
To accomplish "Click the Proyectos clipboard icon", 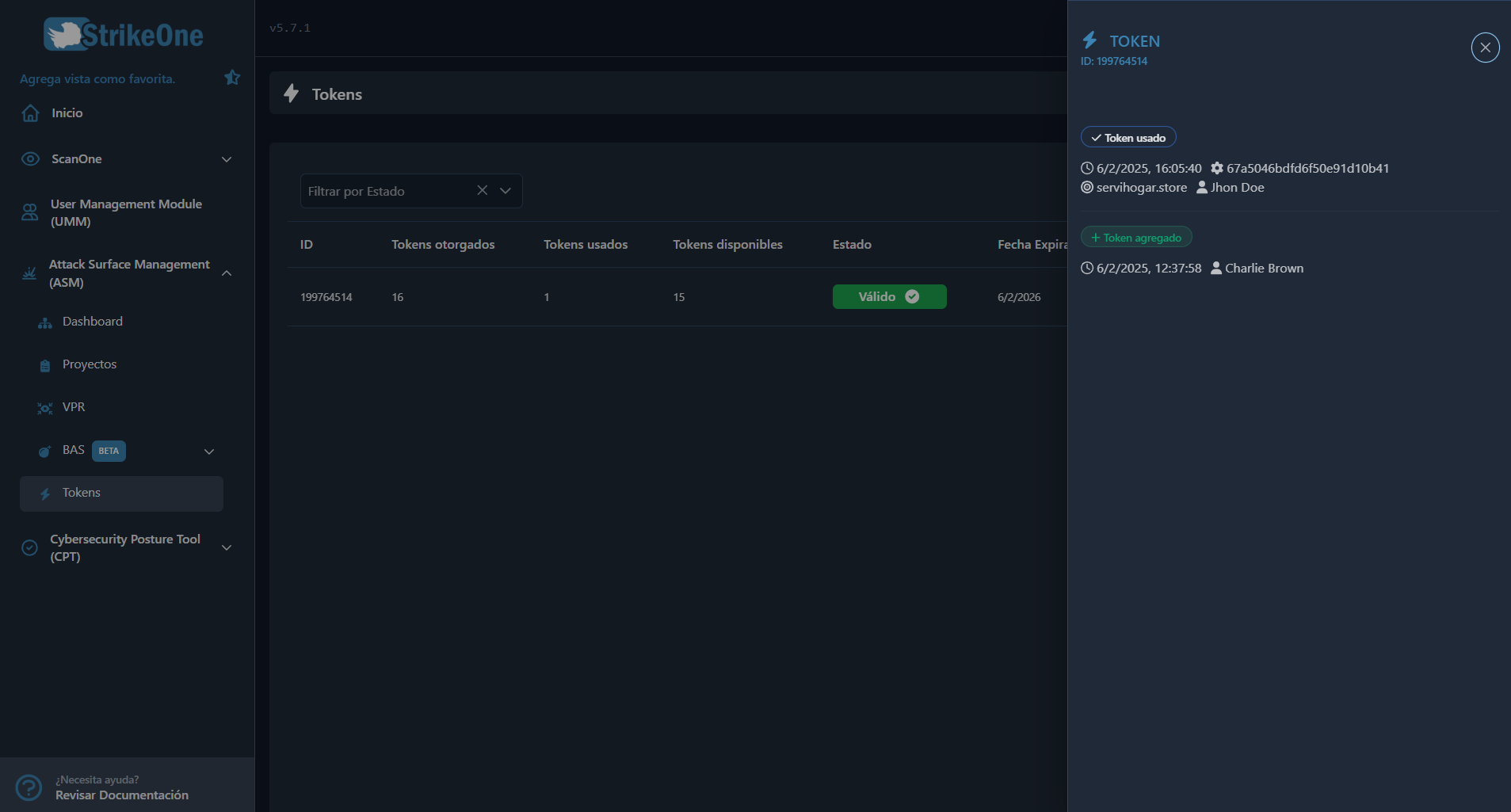I will pos(44,364).
